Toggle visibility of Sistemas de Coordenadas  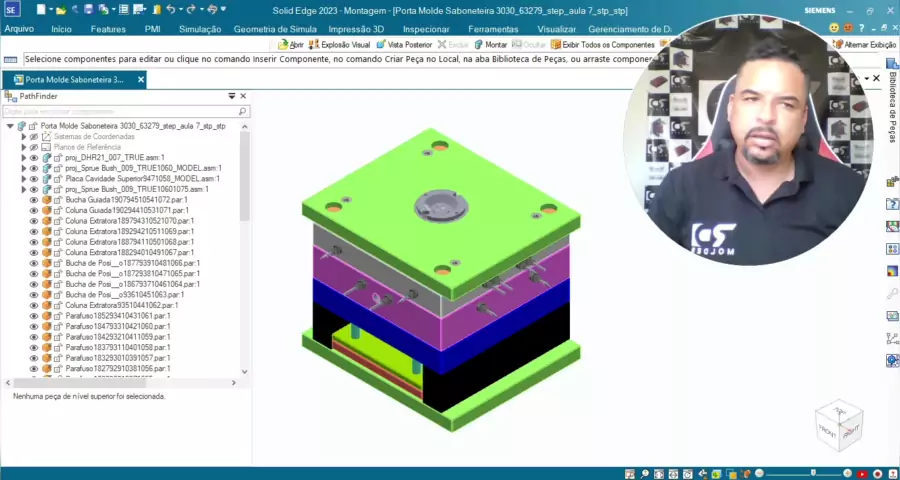(x=34, y=137)
